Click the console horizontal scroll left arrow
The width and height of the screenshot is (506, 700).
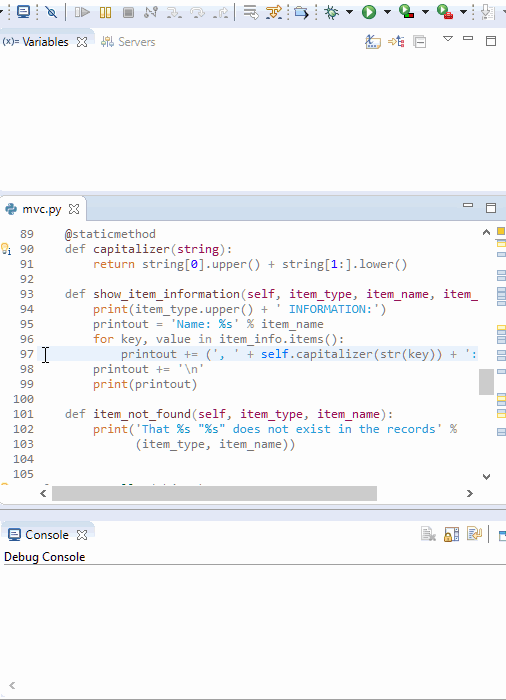pyautogui.click(x=12, y=685)
